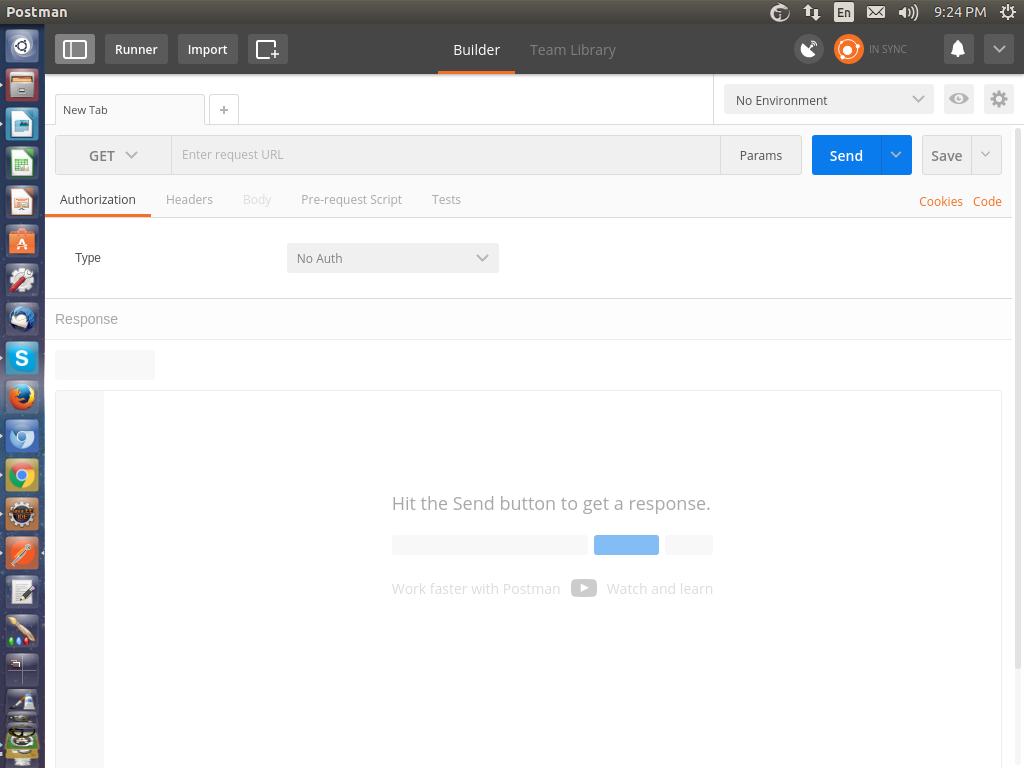The width and height of the screenshot is (1024, 768).
Task: Select the Headers tab
Action: point(189,200)
